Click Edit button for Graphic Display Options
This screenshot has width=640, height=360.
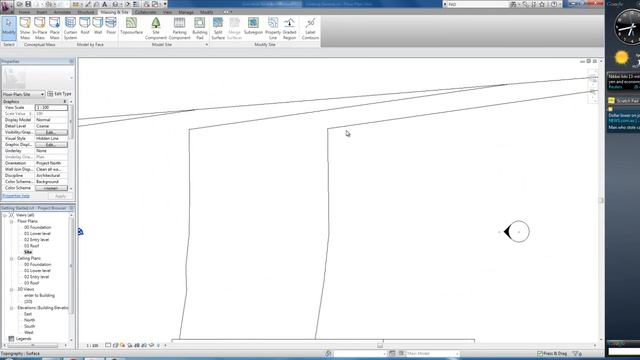51,145
